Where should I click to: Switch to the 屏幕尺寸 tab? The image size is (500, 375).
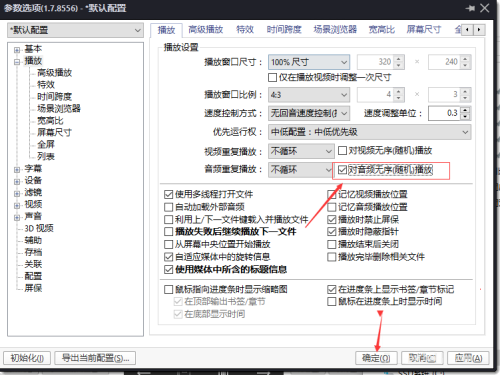pyautogui.click(x=423, y=30)
